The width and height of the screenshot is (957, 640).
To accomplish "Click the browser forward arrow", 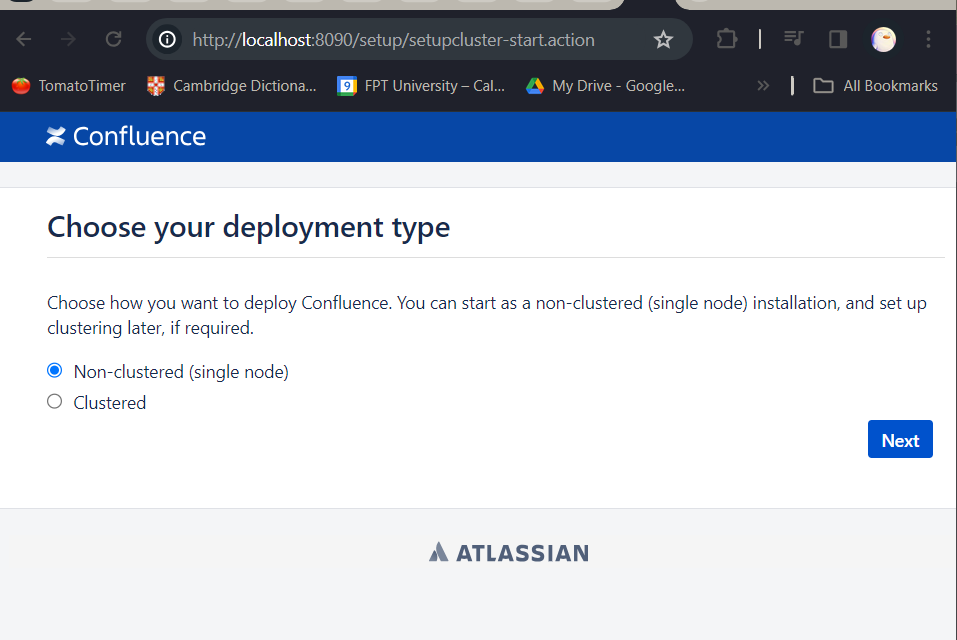I will click(x=68, y=40).
